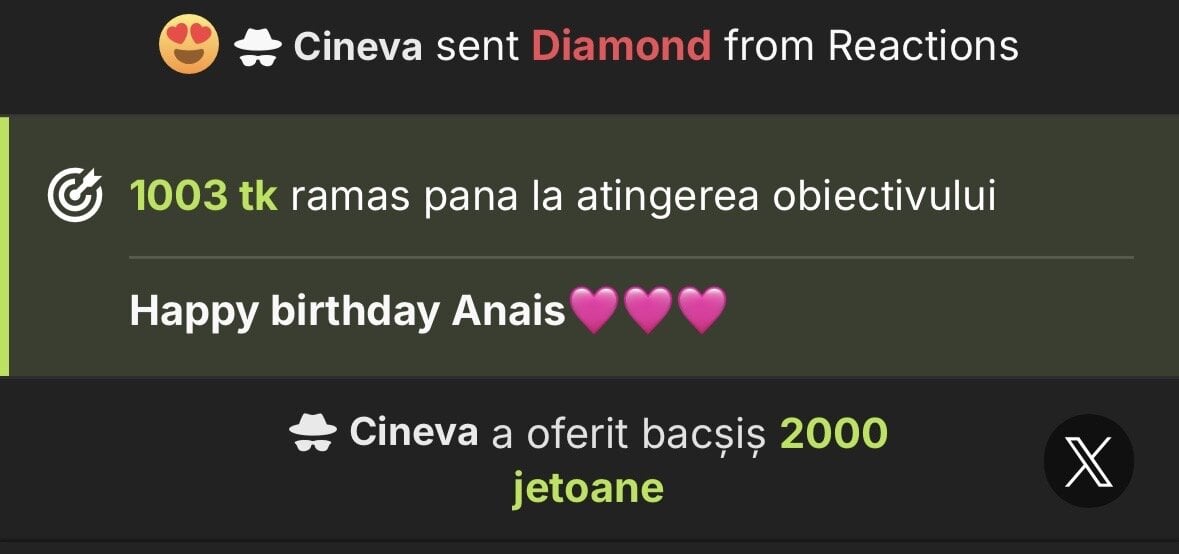The height and width of the screenshot is (554, 1179).
Task: Click the incognito icon in tip message
Action: pyautogui.click(x=312, y=434)
